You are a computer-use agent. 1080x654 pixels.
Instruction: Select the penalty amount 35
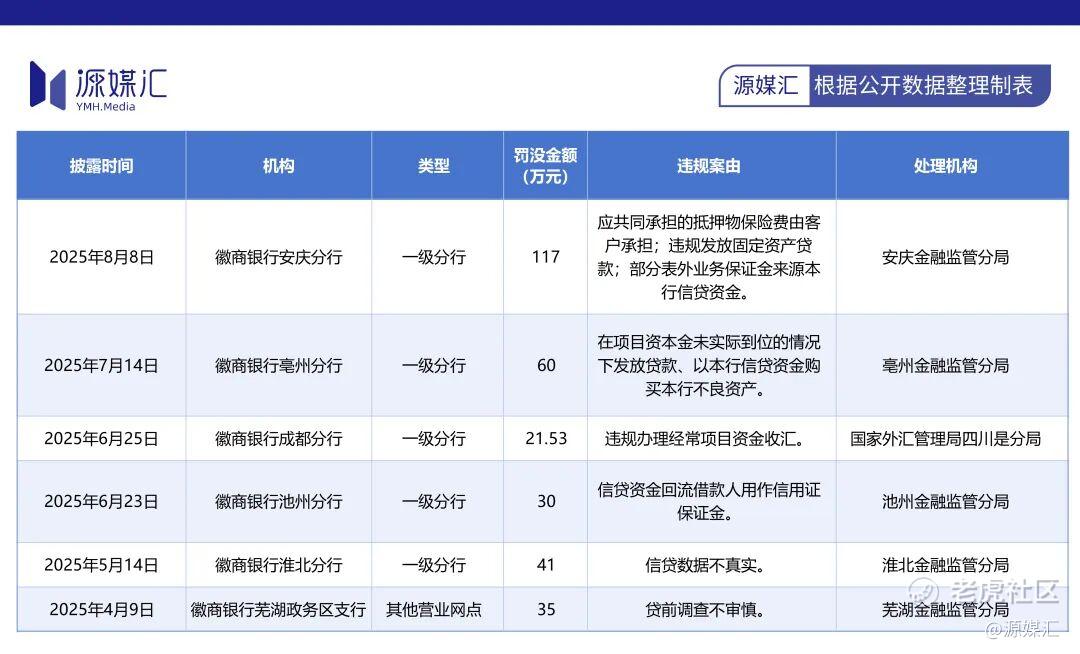point(546,609)
